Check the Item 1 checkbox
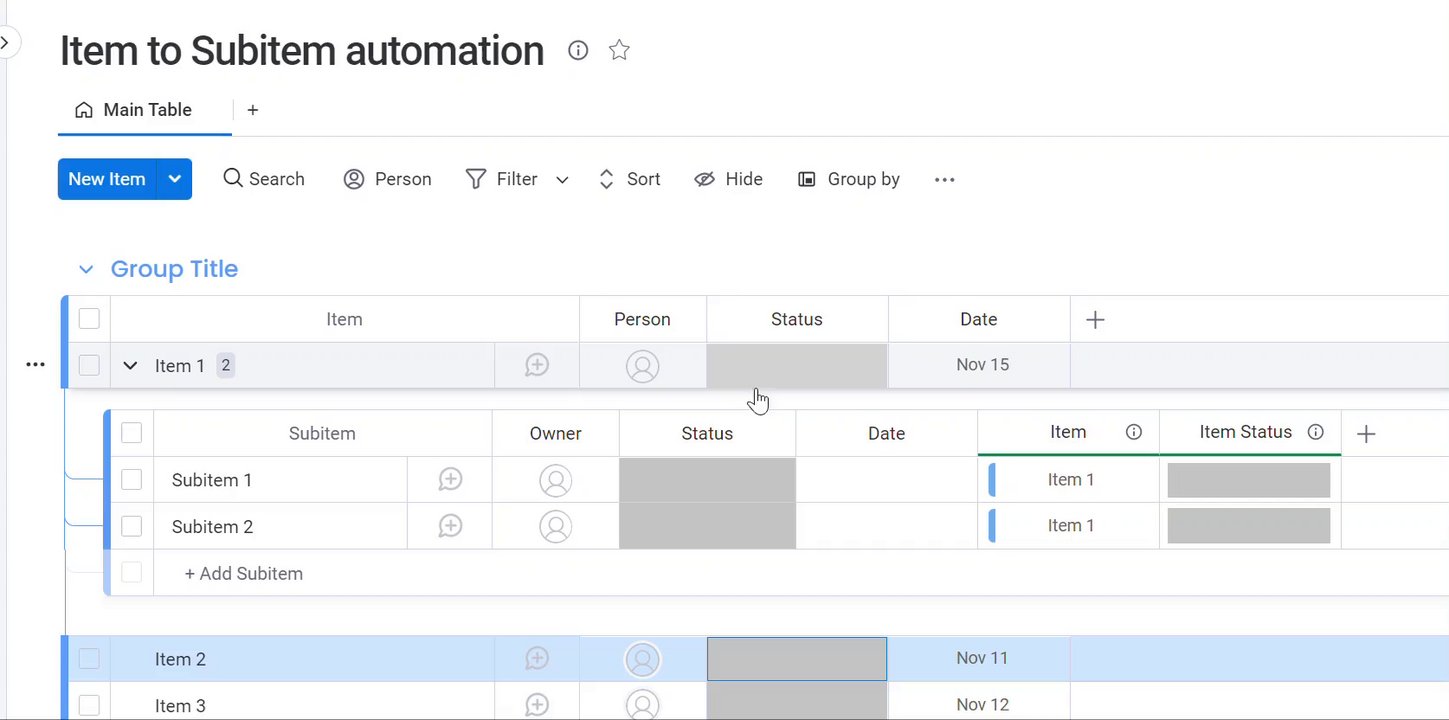Viewport: 1449px width, 720px height. [x=89, y=365]
